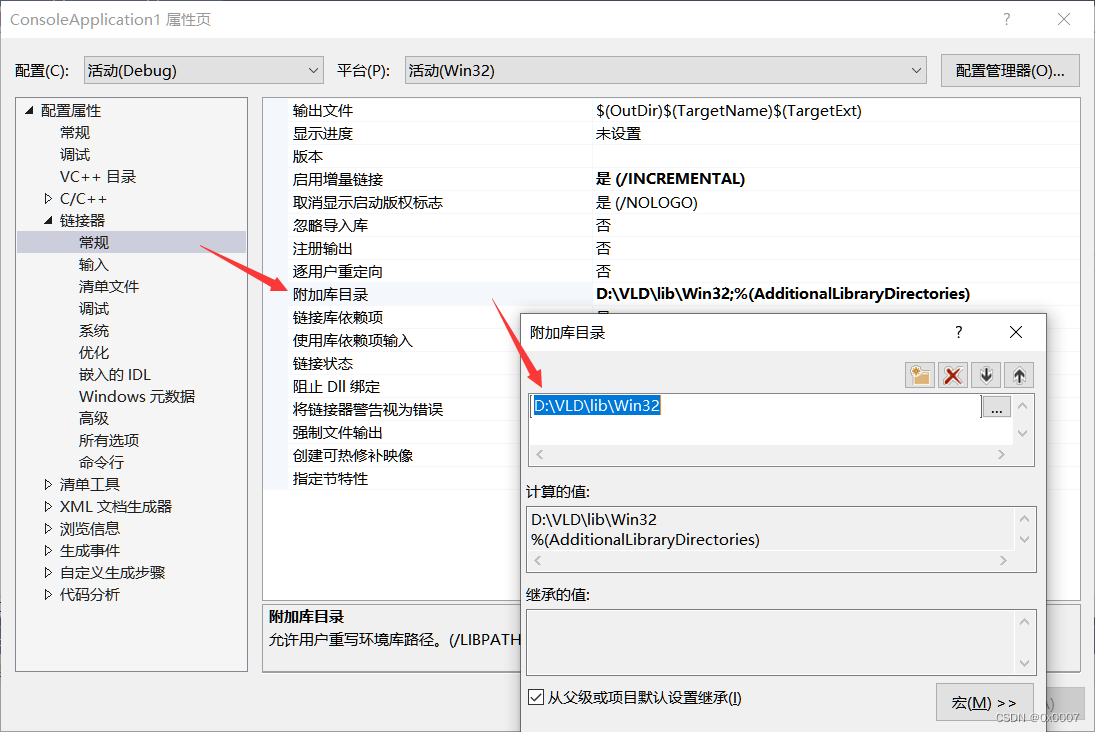Image resolution: width=1095 pixels, height=732 pixels.
Task: Click scroll-up arrow in 继承的值 box
Action: [1024, 622]
